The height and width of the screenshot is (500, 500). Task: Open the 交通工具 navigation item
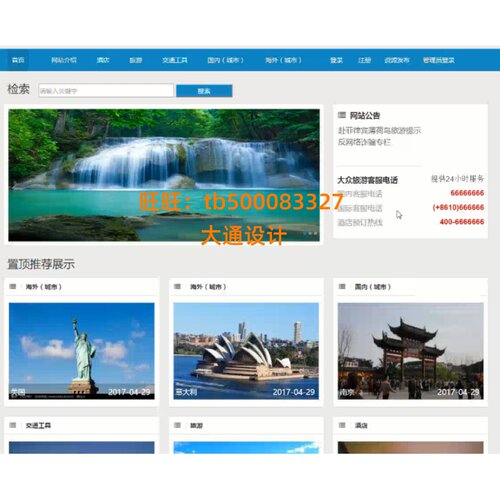click(x=175, y=60)
